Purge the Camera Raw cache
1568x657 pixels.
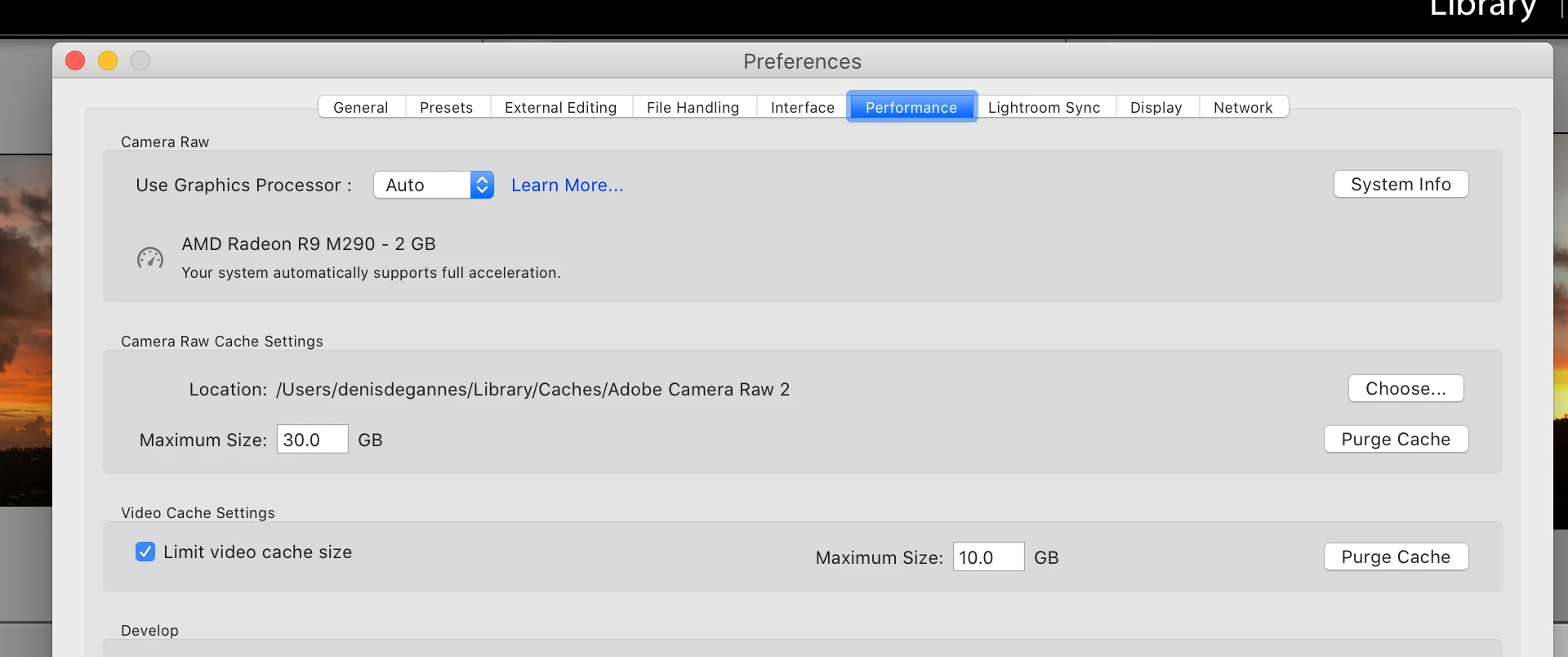pos(1396,439)
